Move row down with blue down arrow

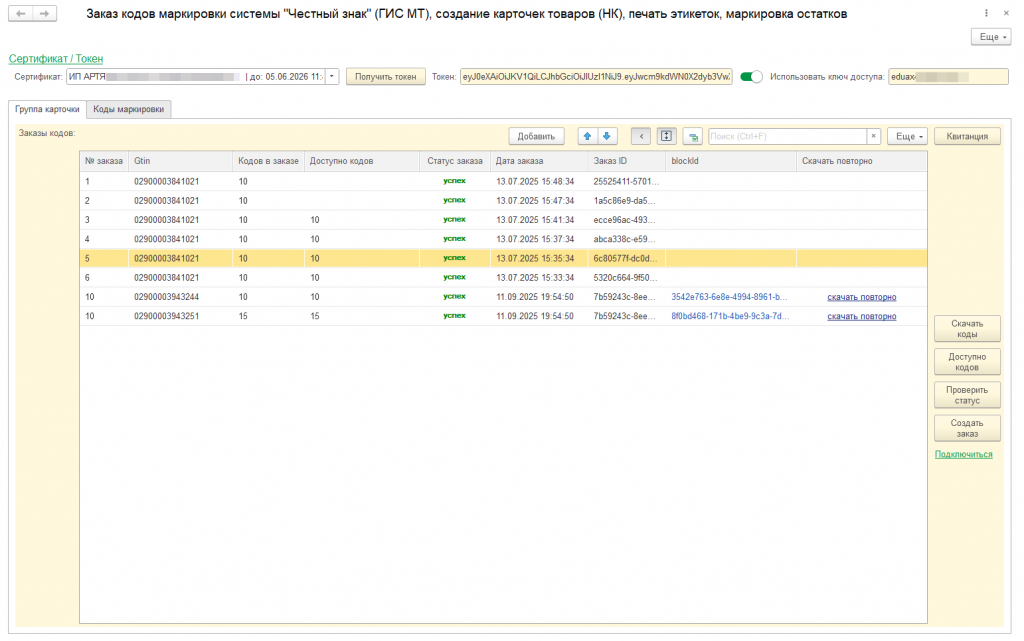pyautogui.click(x=606, y=136)
